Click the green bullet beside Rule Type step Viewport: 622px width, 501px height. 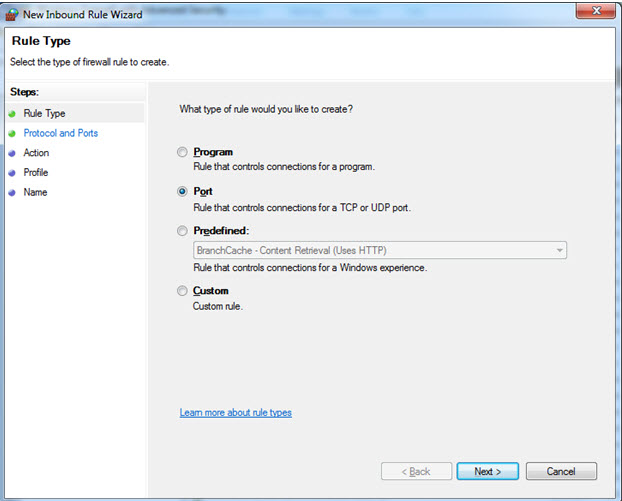12,114
